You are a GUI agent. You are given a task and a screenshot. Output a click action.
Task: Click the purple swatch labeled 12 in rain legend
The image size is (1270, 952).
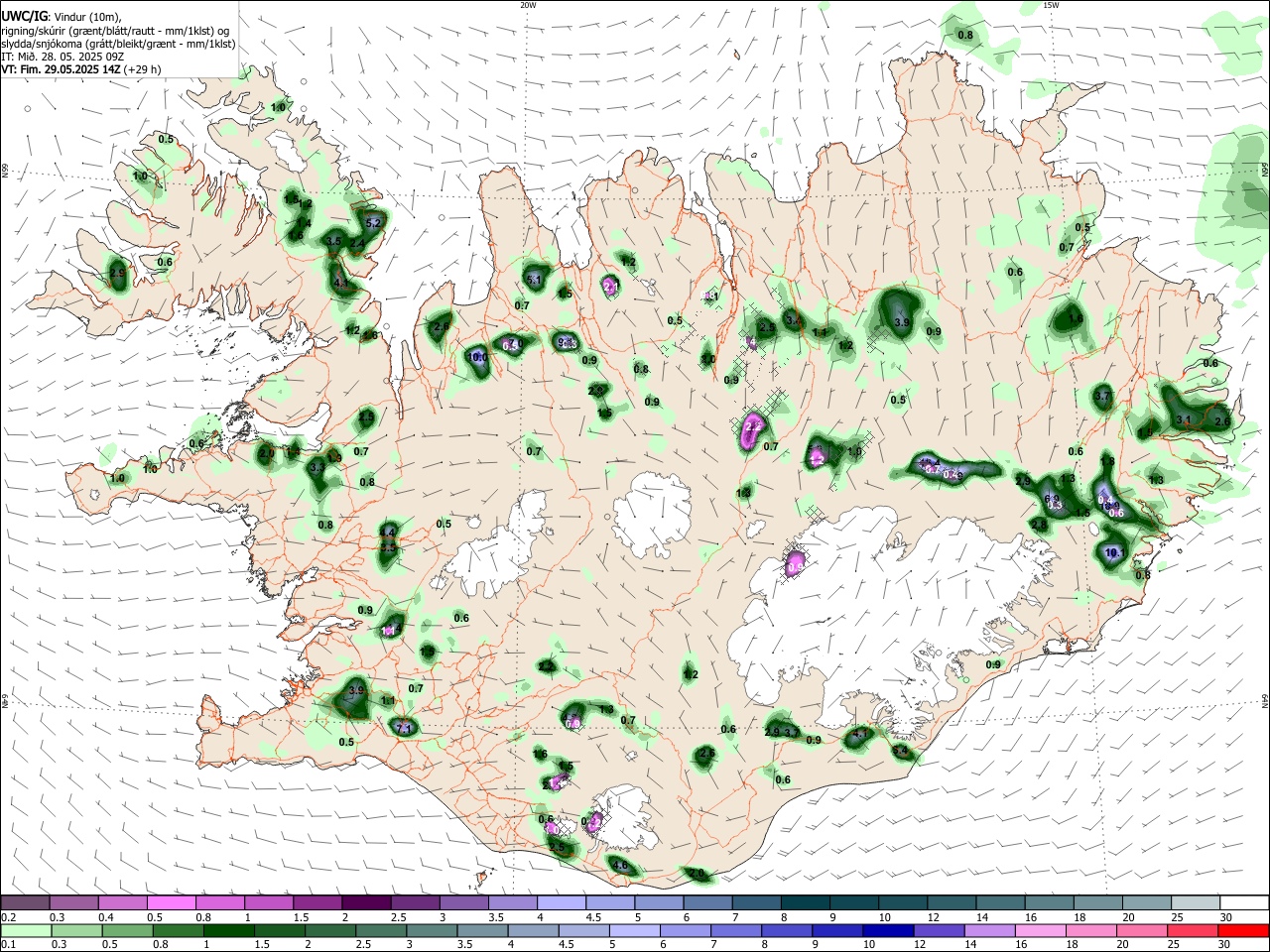938,931
